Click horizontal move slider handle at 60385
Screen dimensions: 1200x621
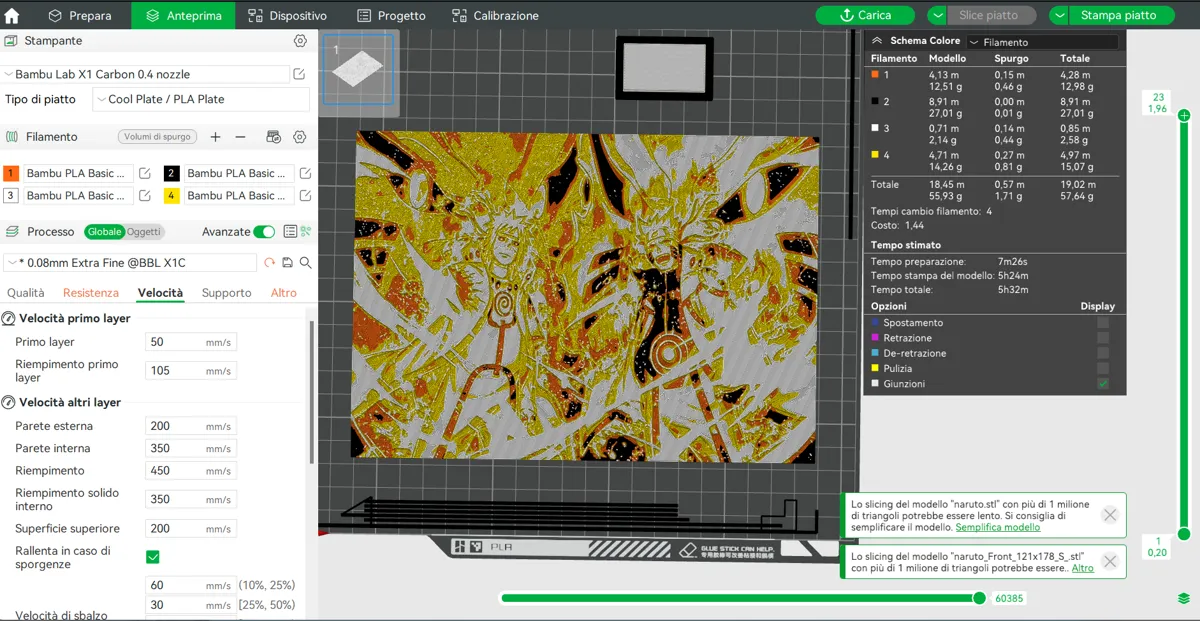tap(979, 598)
